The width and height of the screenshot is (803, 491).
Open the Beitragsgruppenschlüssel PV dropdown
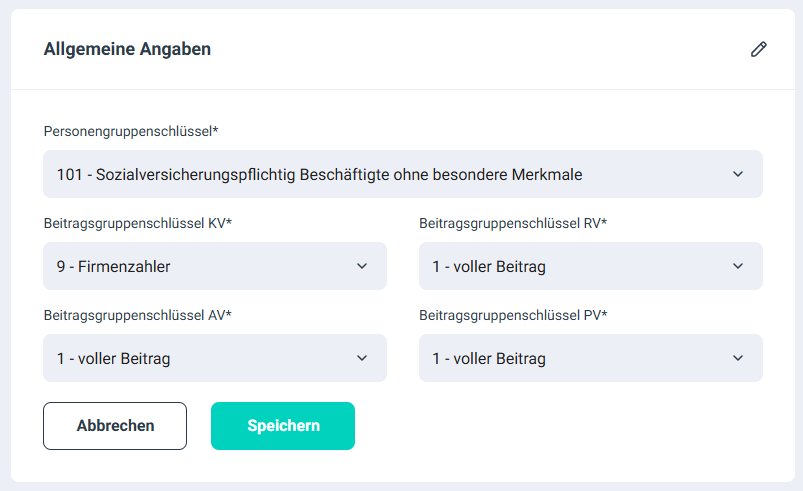tap(590, 358)
